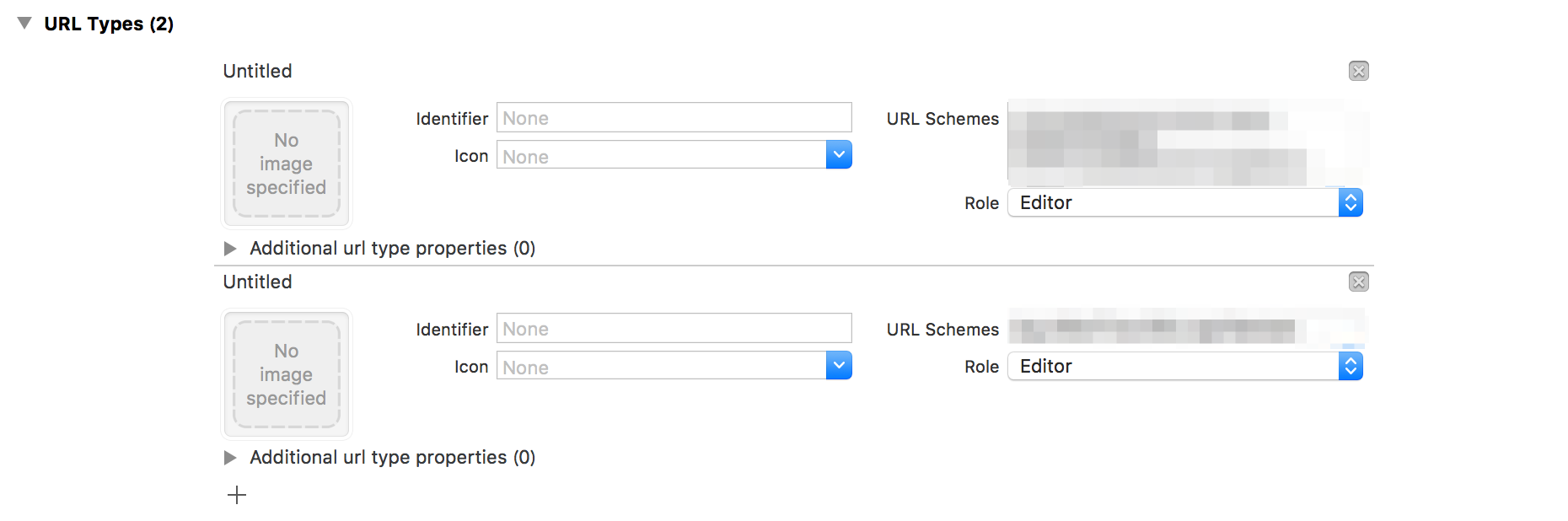Click the first Identifier text field
The image size is (1568, 521).
point(674,118)
